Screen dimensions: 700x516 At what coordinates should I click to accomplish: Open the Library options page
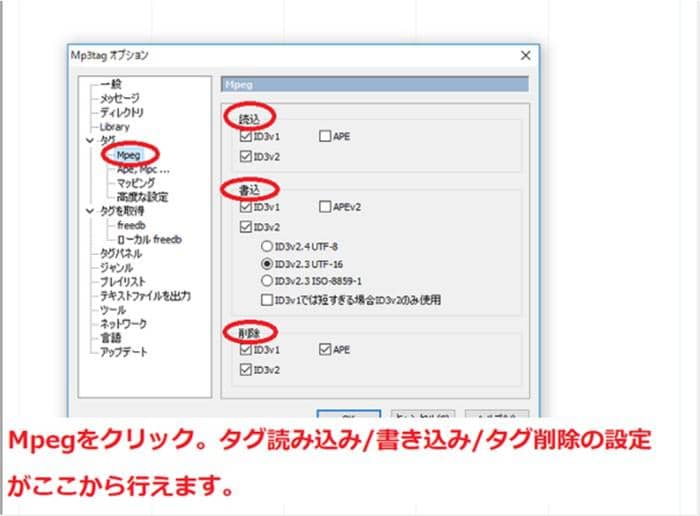(114, 127)
